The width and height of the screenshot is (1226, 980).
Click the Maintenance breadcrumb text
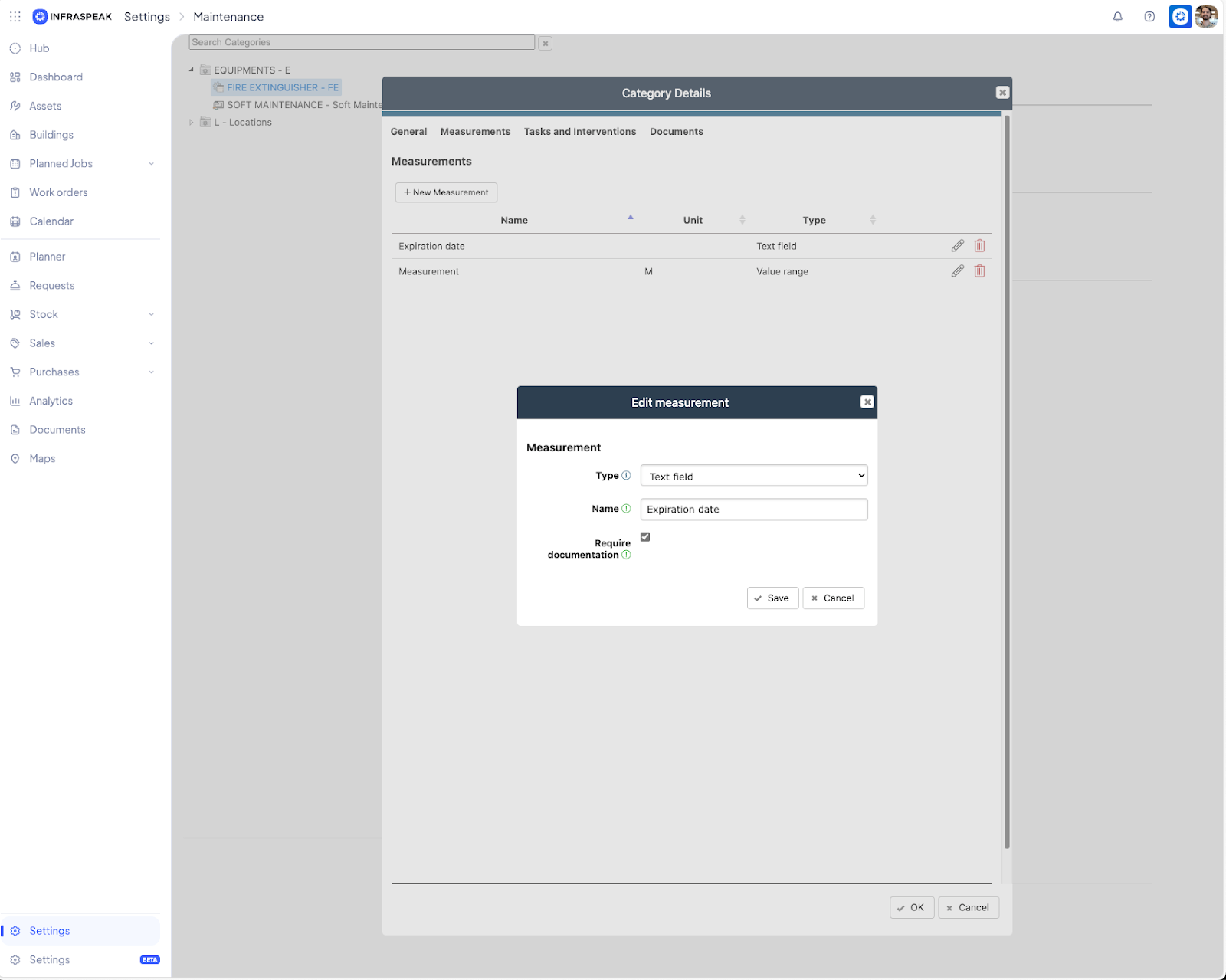click(x=228, y=17)
